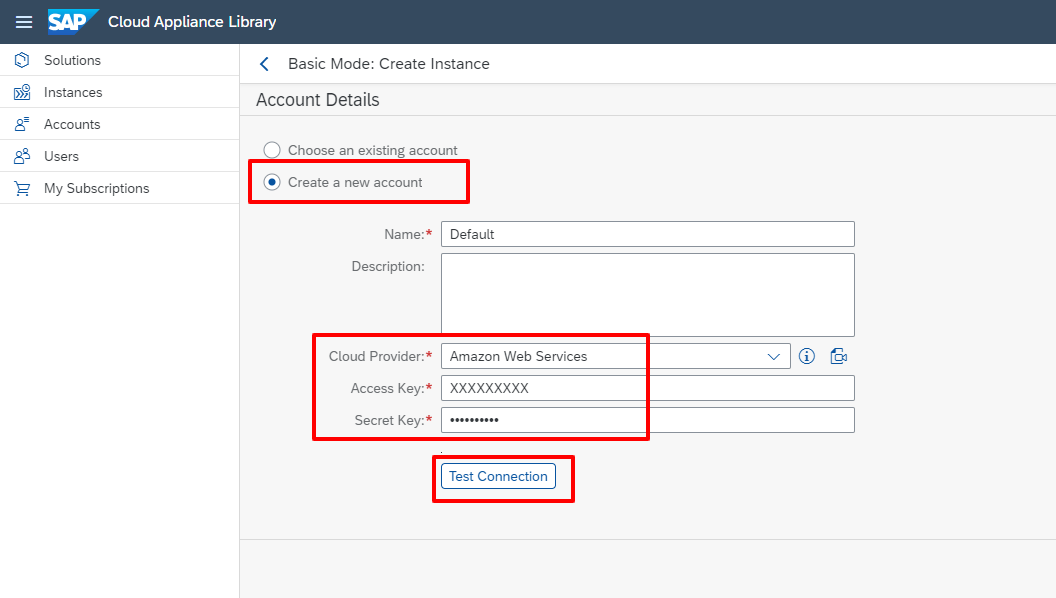Select 'Choose an existing account' radio button
Viewport: 1056px width, 598px height.
[272, 150]
